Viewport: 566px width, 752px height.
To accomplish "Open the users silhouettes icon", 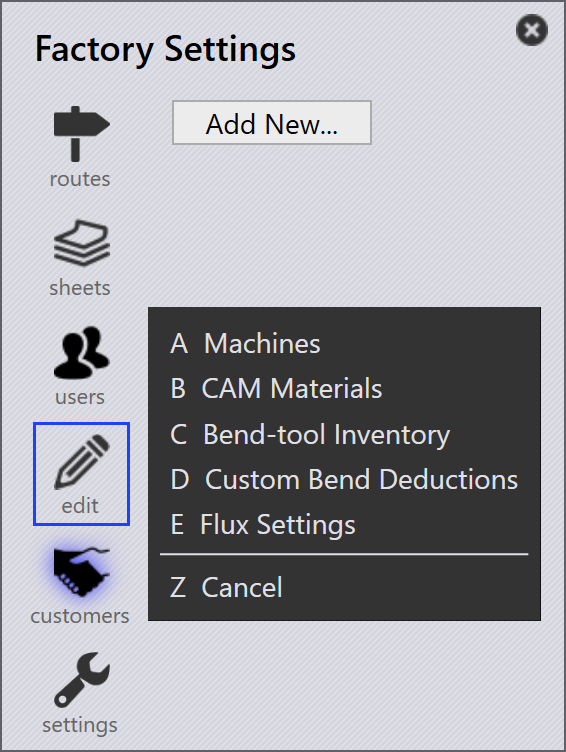I will (x=82, y=352).
